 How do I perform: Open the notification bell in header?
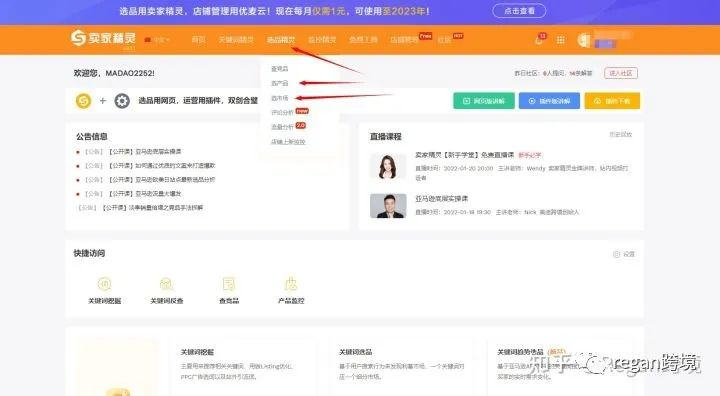pos(539,40)
